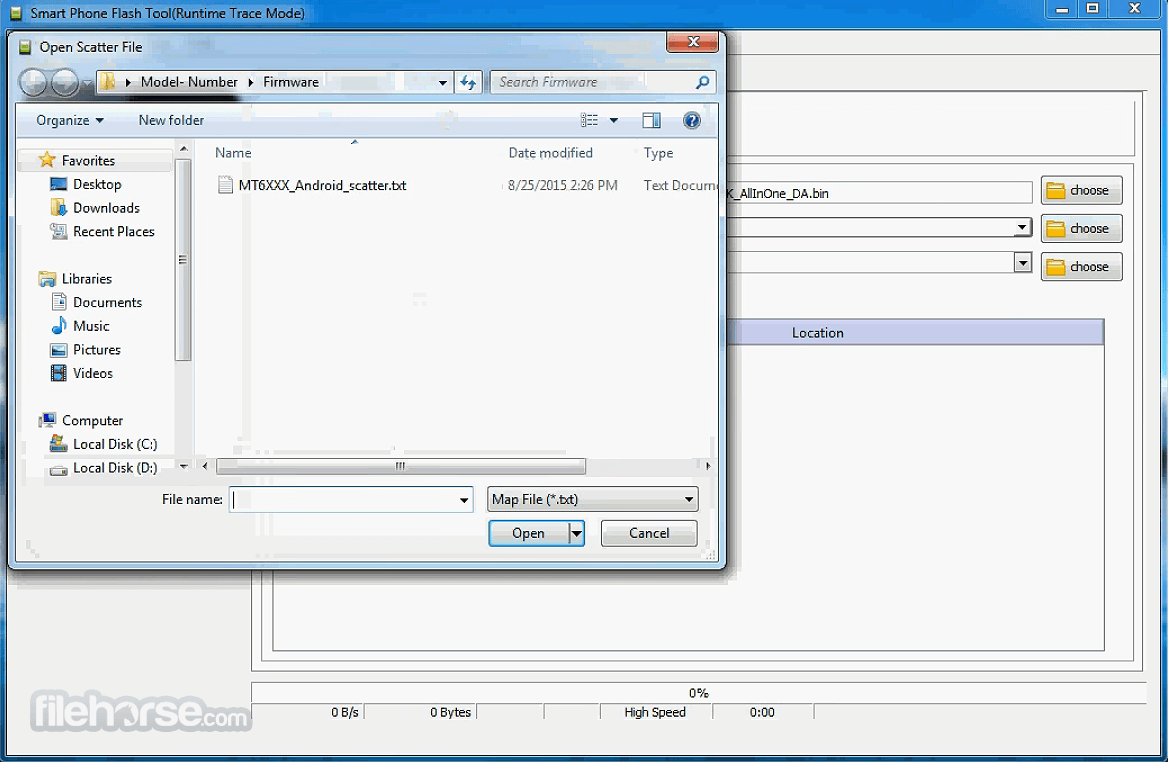Open Local Disk (C:)
Viewport: 1168px width, 762px height.
[115, 445]
